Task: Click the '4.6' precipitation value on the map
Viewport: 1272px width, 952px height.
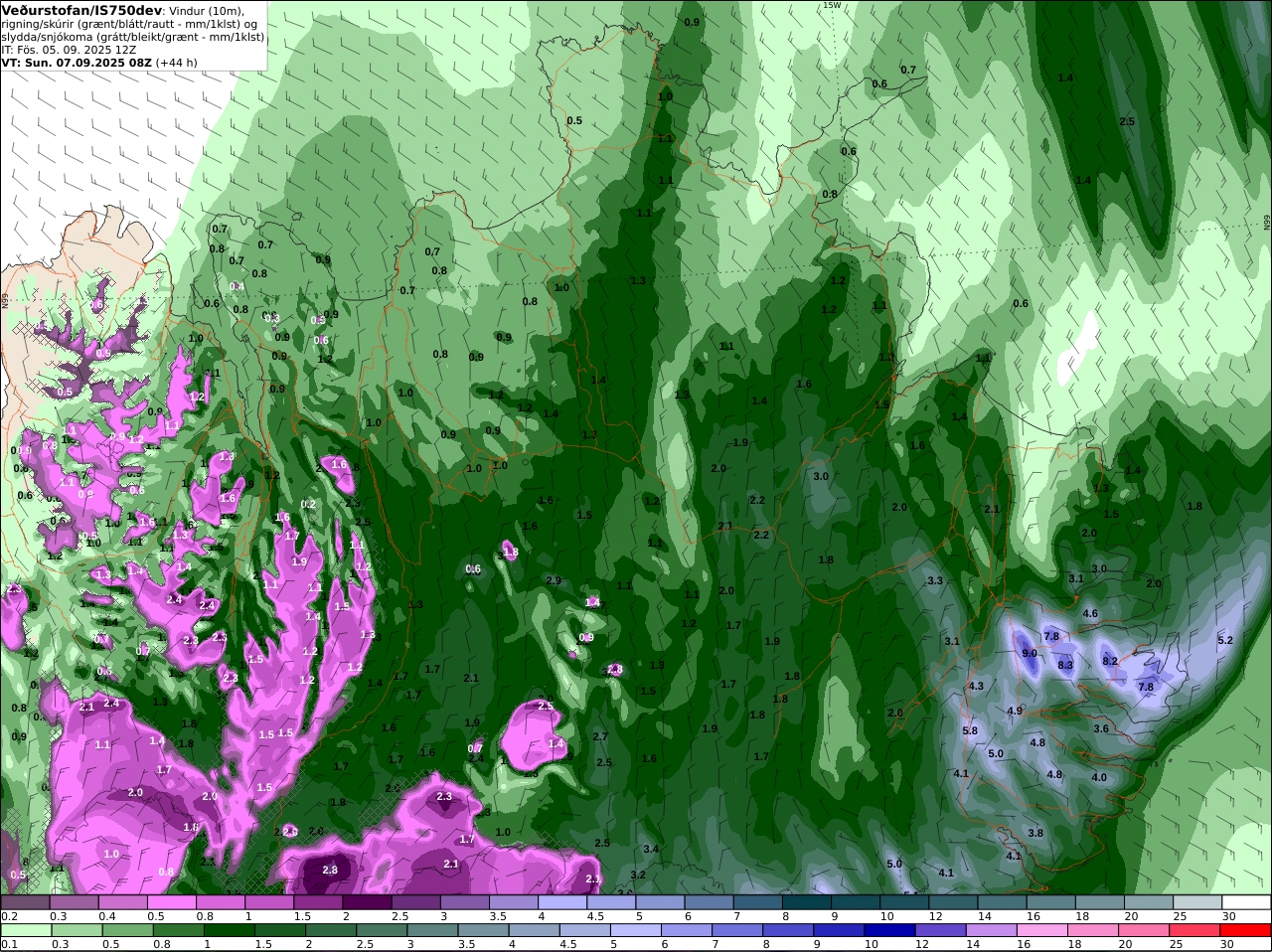Action: point(1090,613)
